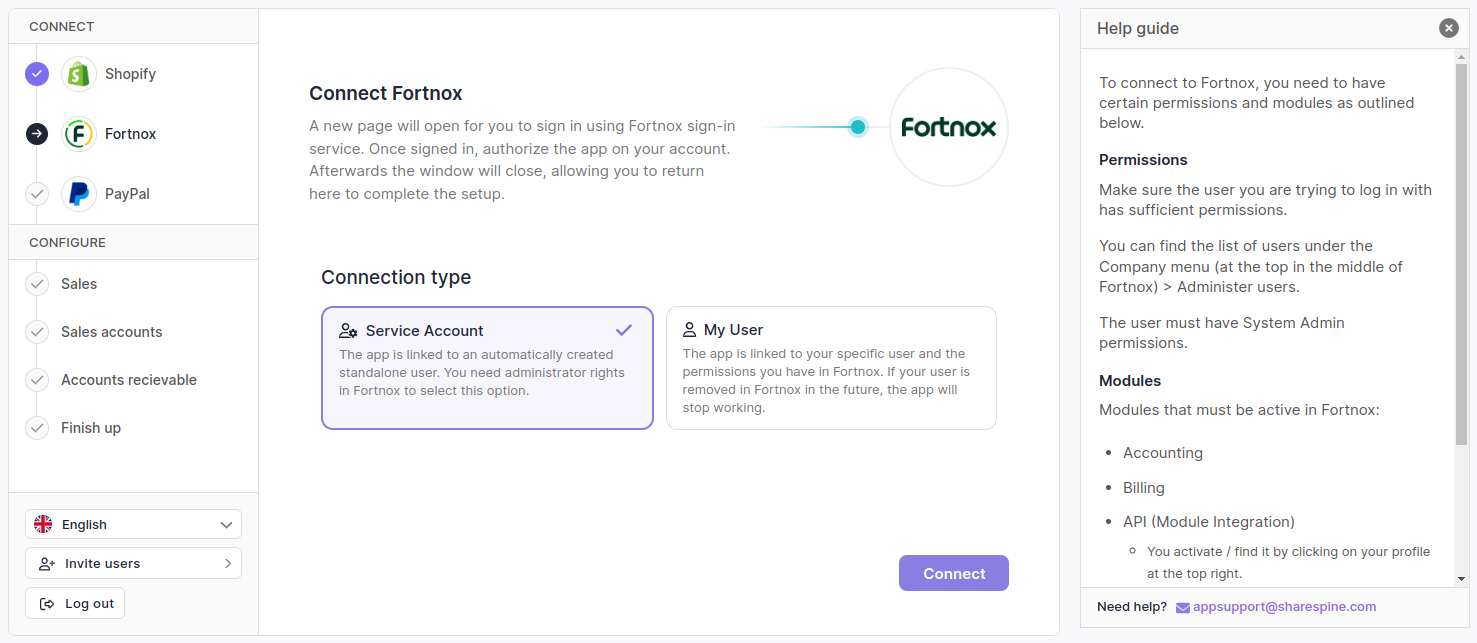Click the Fortnox logo icon in sidebar
The width and height of the screenshot is (1477, 643).
(x=79, y=134)
